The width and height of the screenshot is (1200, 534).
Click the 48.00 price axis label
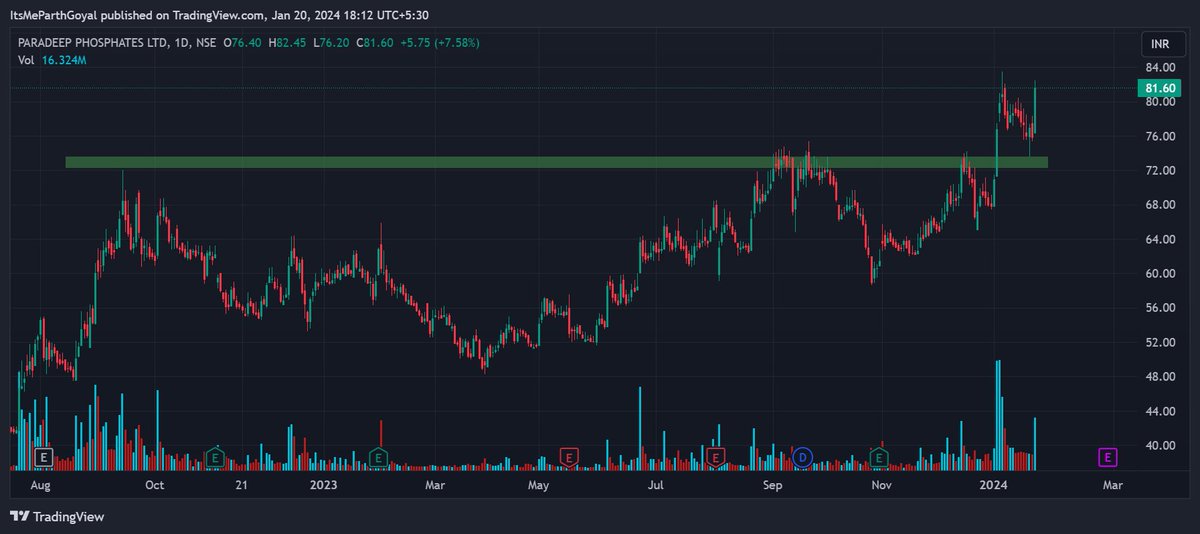[1158, 377]
